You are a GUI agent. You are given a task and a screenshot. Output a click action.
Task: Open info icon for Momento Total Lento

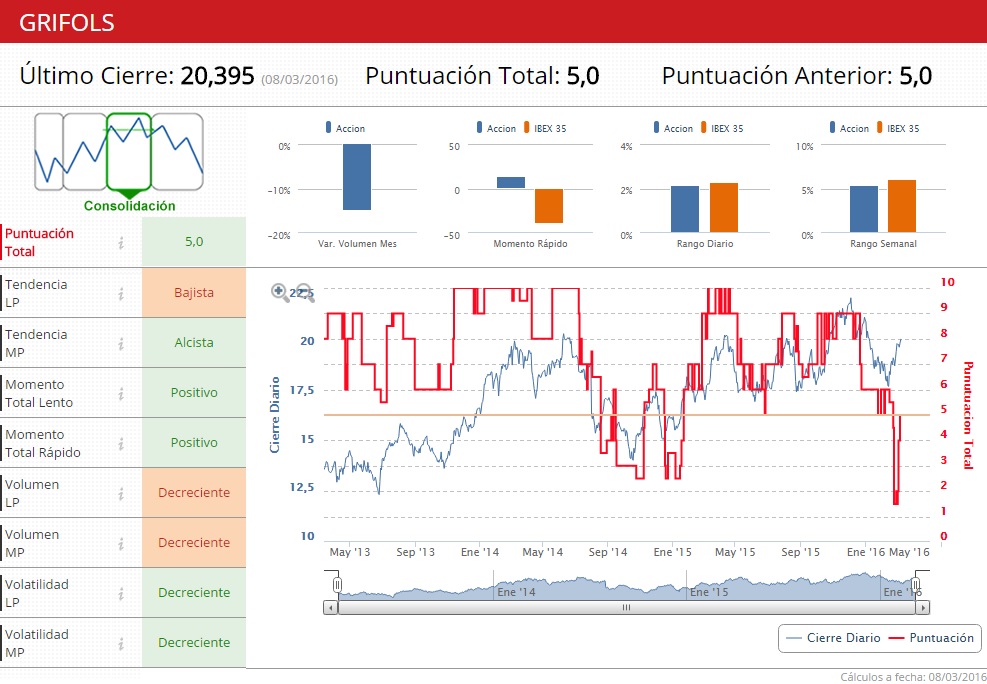pos(121,393)
